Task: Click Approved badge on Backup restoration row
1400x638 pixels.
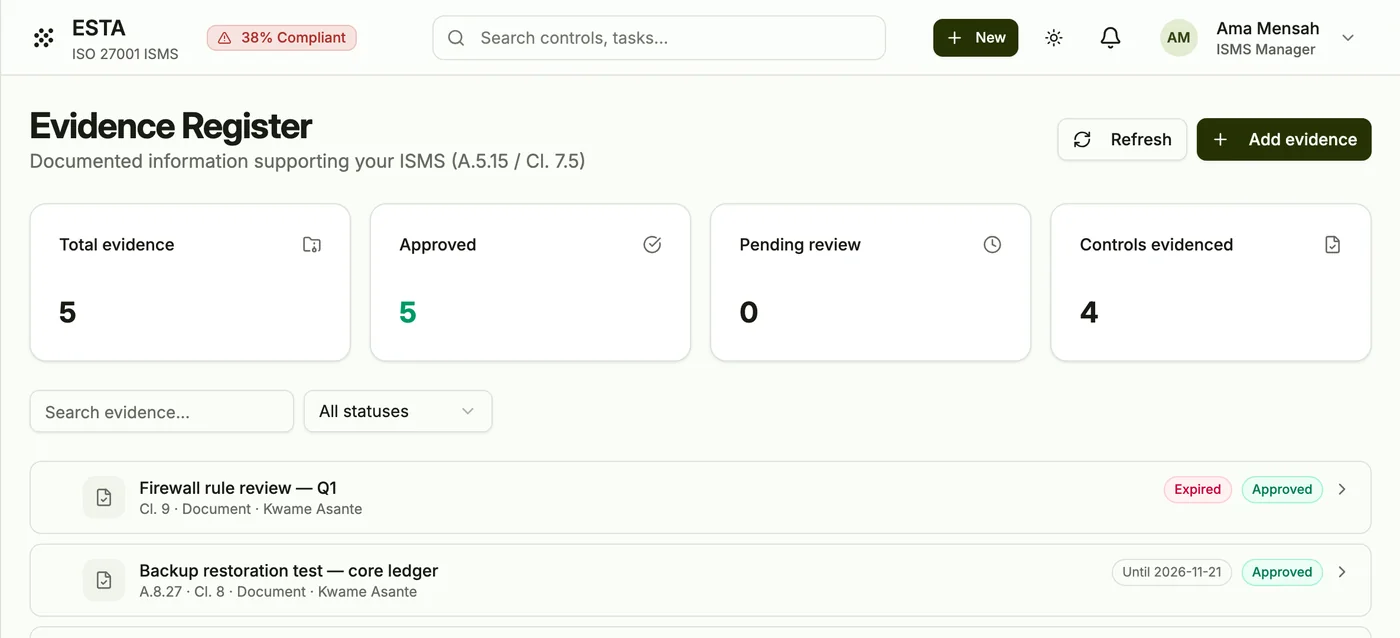Action: pos(1282,572)
